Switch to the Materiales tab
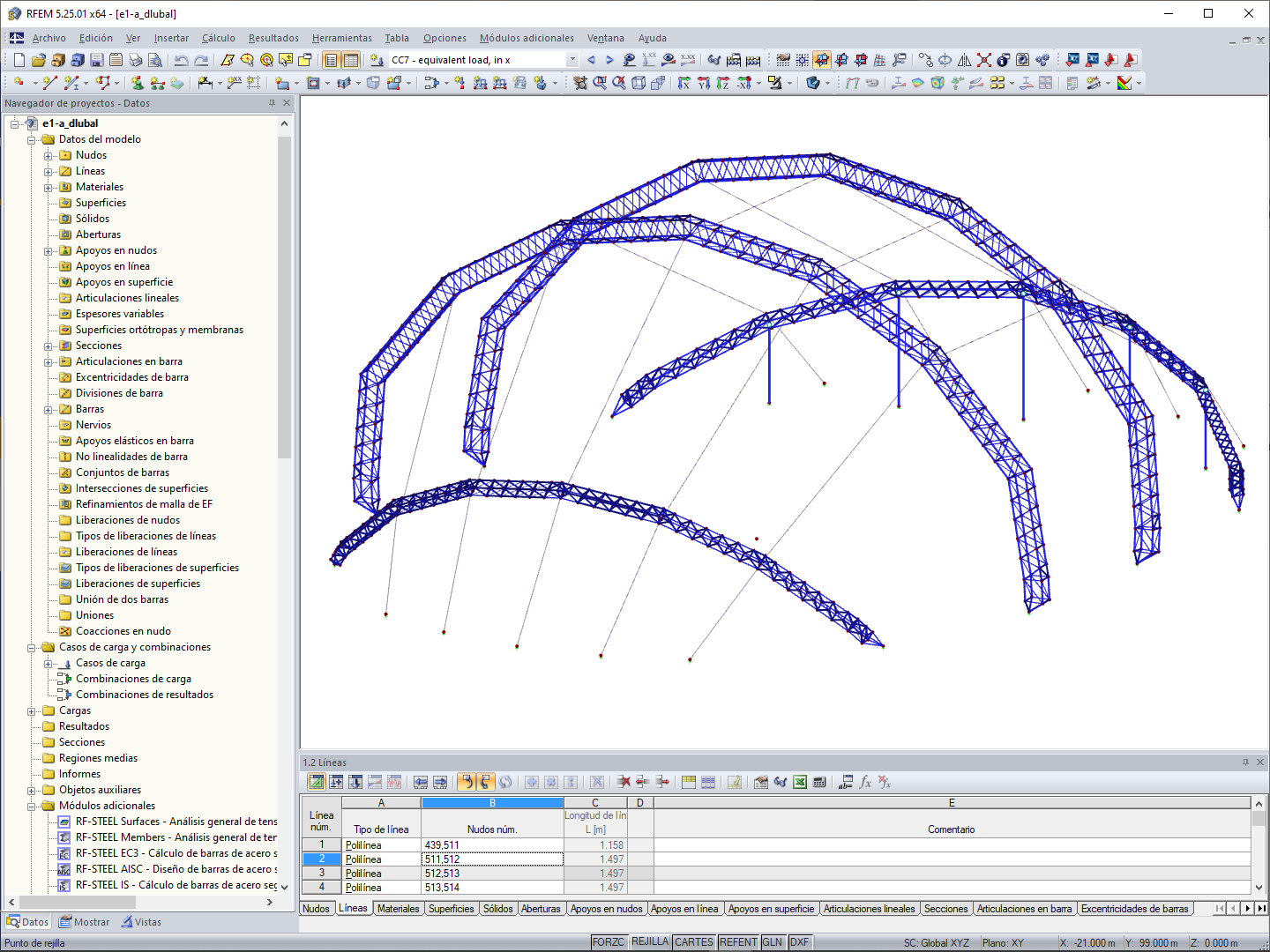This screenshot has height=952, width=1270. click(398, 908)
